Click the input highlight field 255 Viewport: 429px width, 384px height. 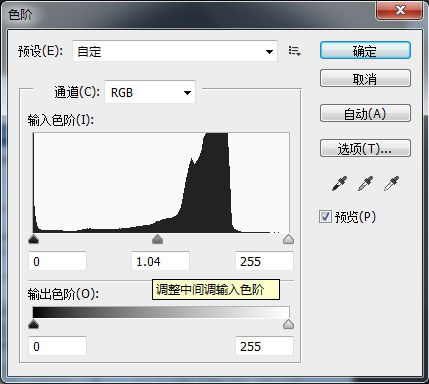click(265, 261)
